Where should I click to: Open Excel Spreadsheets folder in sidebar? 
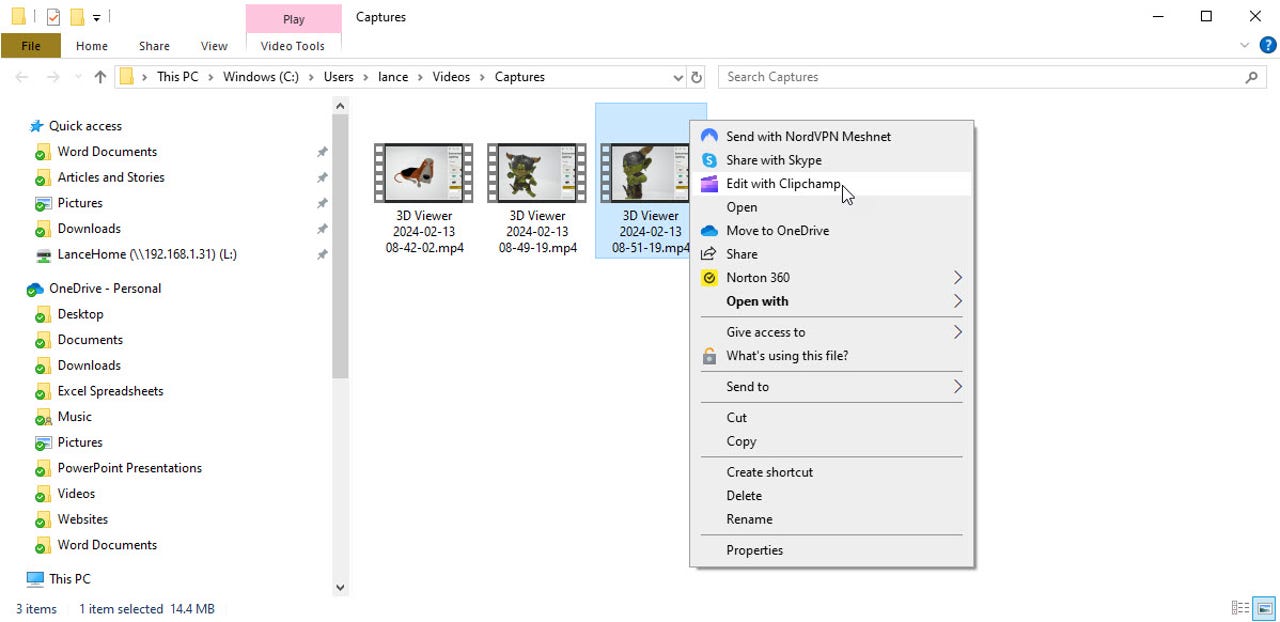click(x=110, y=391)
